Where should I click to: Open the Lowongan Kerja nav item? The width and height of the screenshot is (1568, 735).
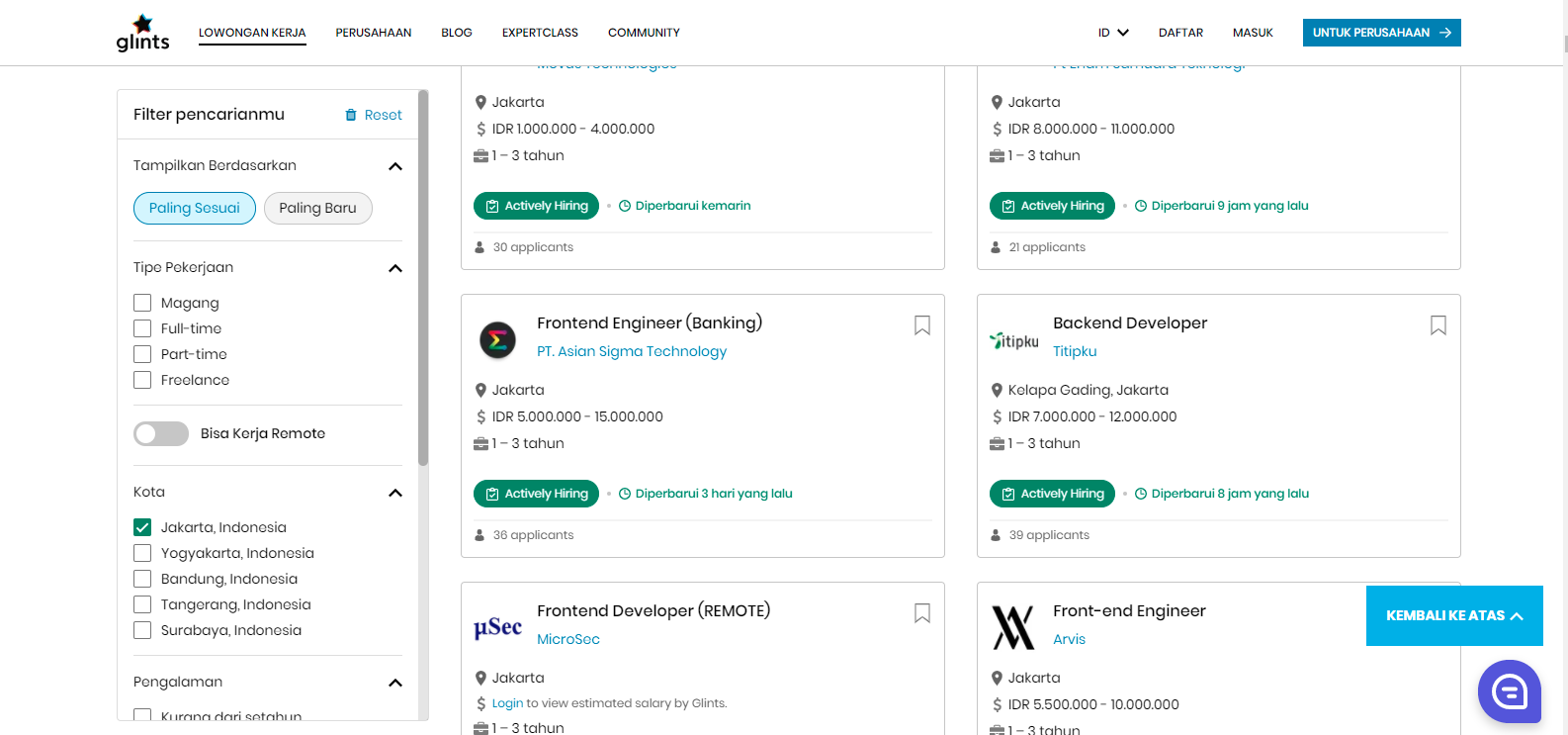[x=252, y=33]
